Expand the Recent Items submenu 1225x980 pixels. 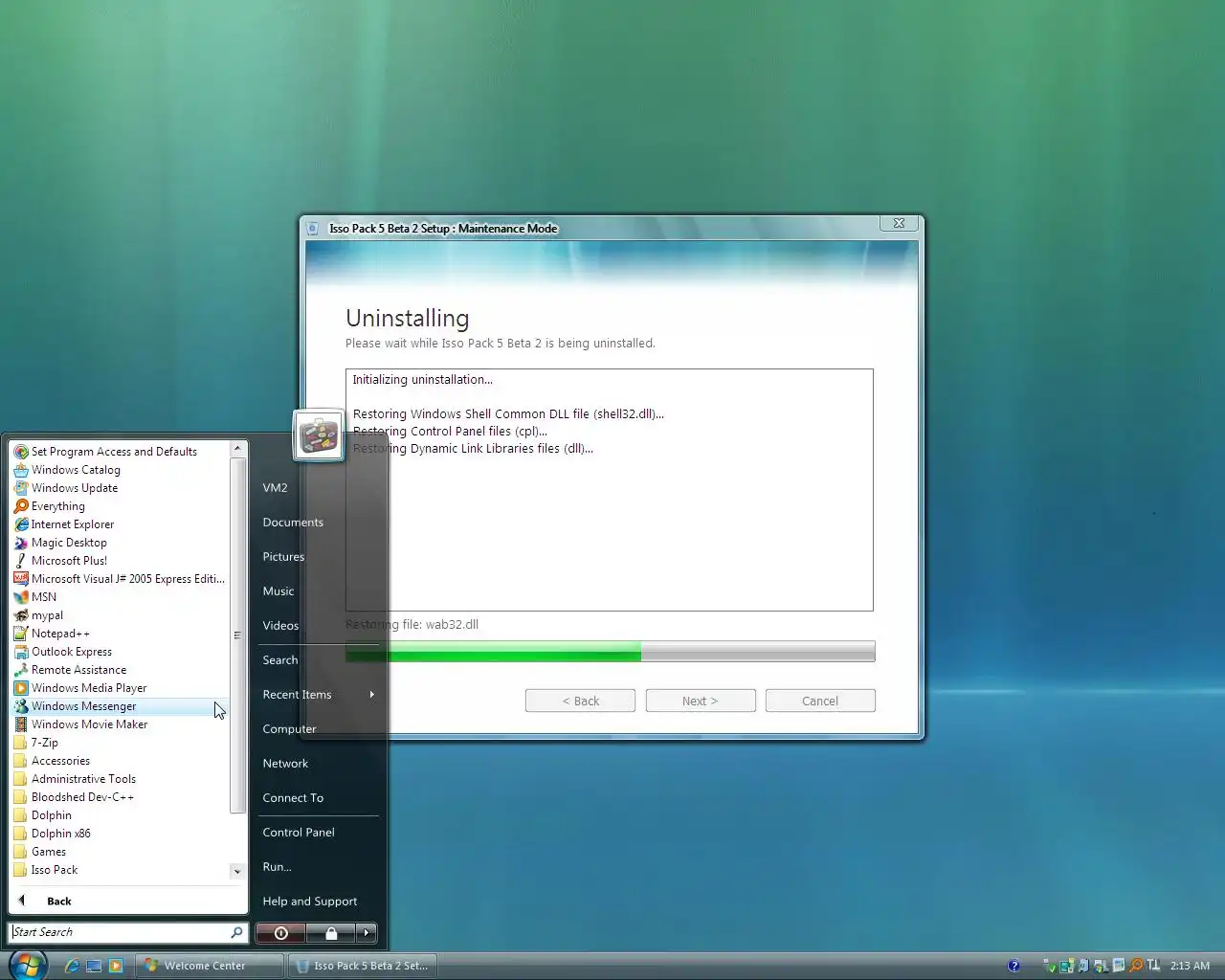click(x=319, y=694)
